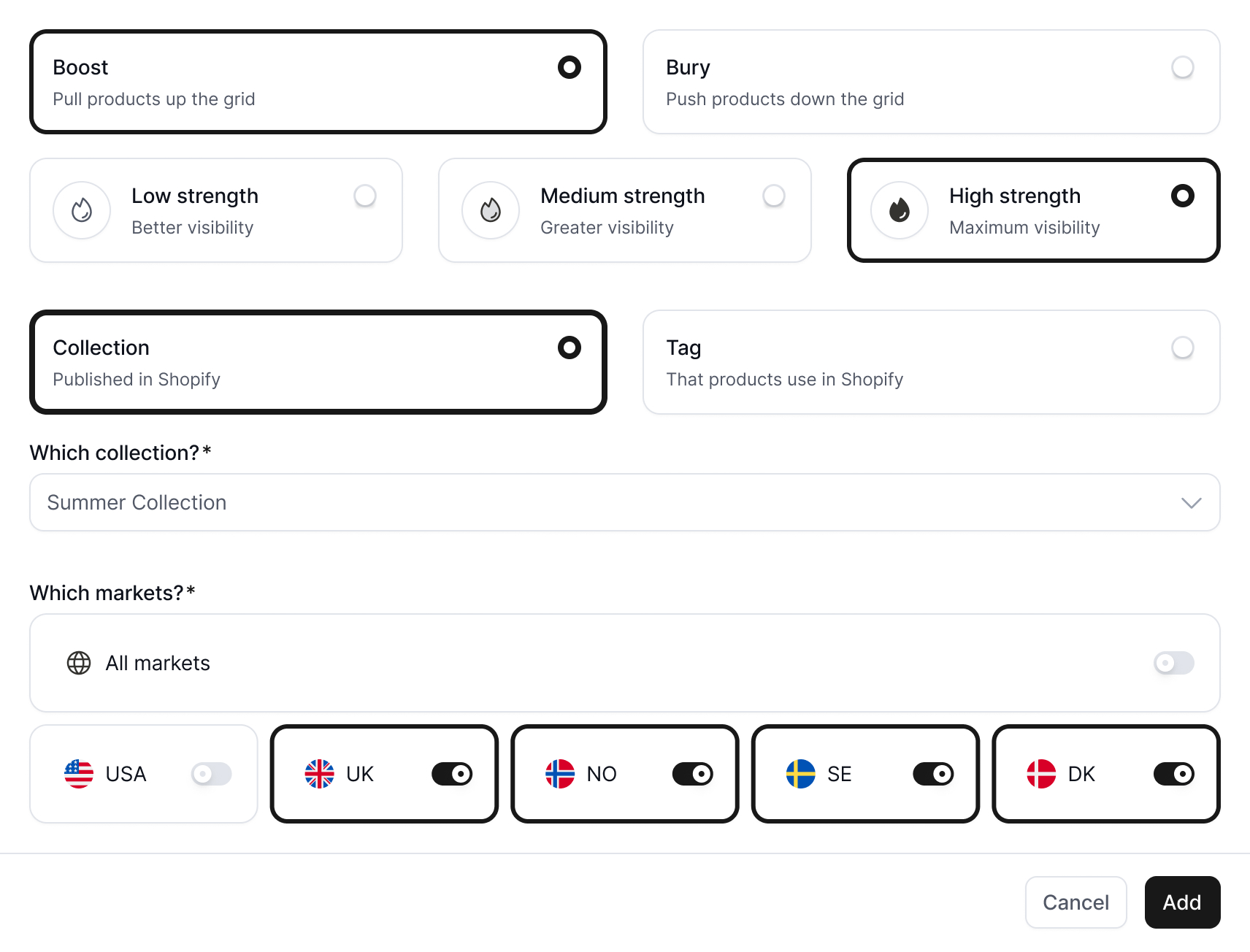
Task: Click the Medium strength flame icon
Action: pos(491,210)
